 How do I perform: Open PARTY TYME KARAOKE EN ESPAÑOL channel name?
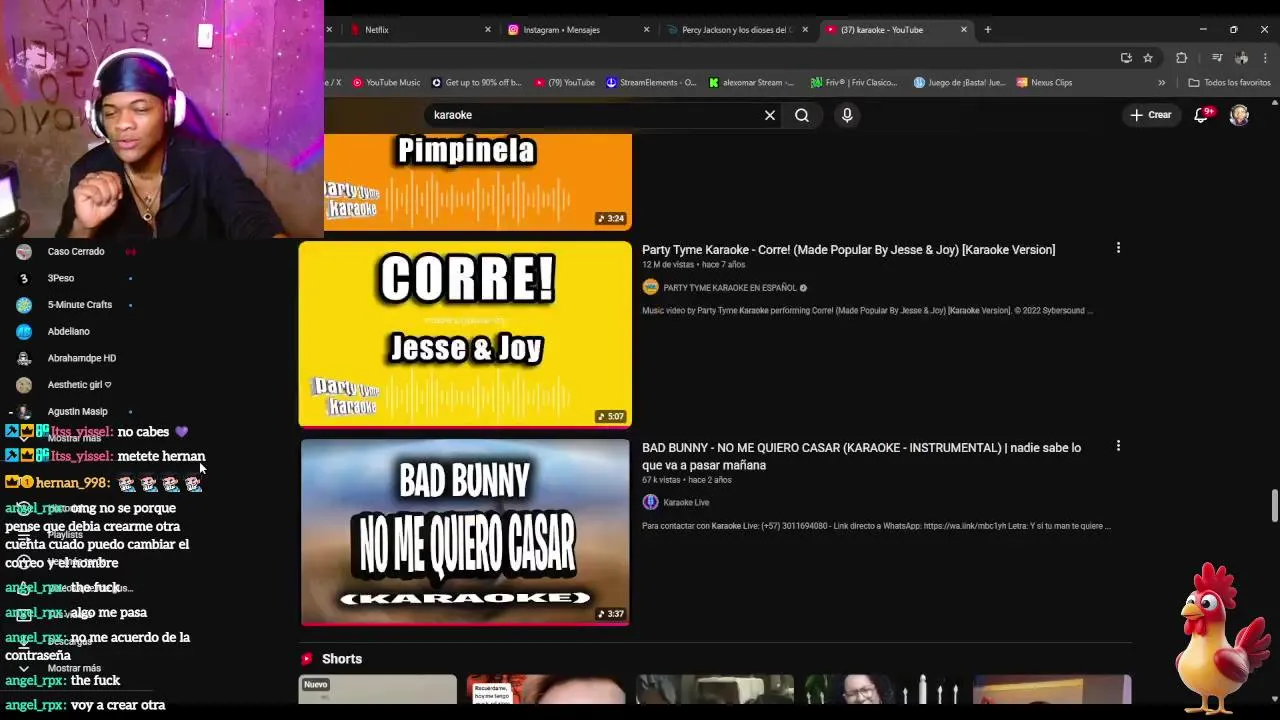[730, 288]
